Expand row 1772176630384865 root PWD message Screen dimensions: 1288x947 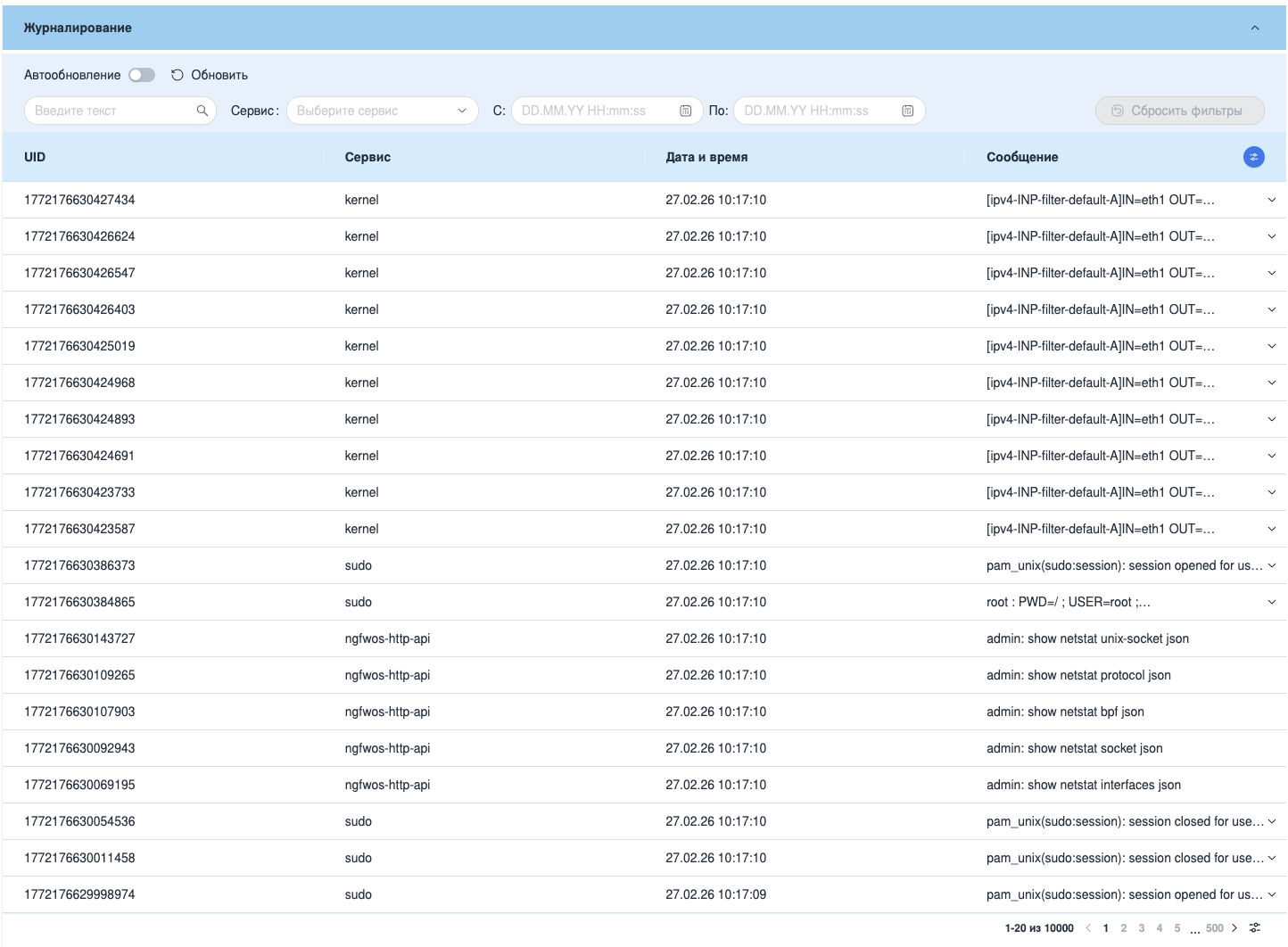(x=1272, y=602)
